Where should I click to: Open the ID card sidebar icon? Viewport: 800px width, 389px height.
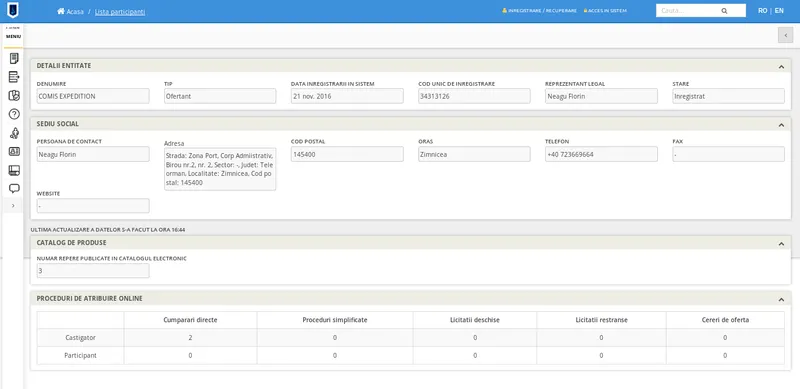[14, 152]
